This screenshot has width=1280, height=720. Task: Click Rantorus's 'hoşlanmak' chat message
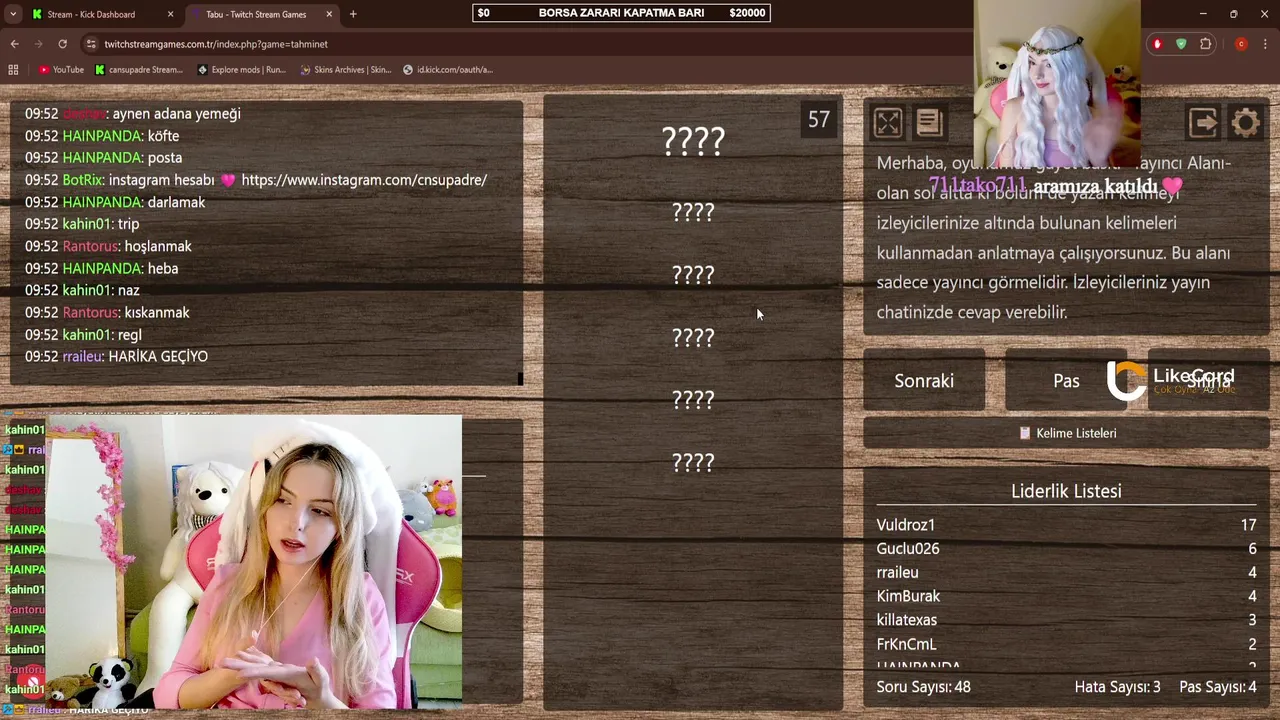(x=158, y=246)
